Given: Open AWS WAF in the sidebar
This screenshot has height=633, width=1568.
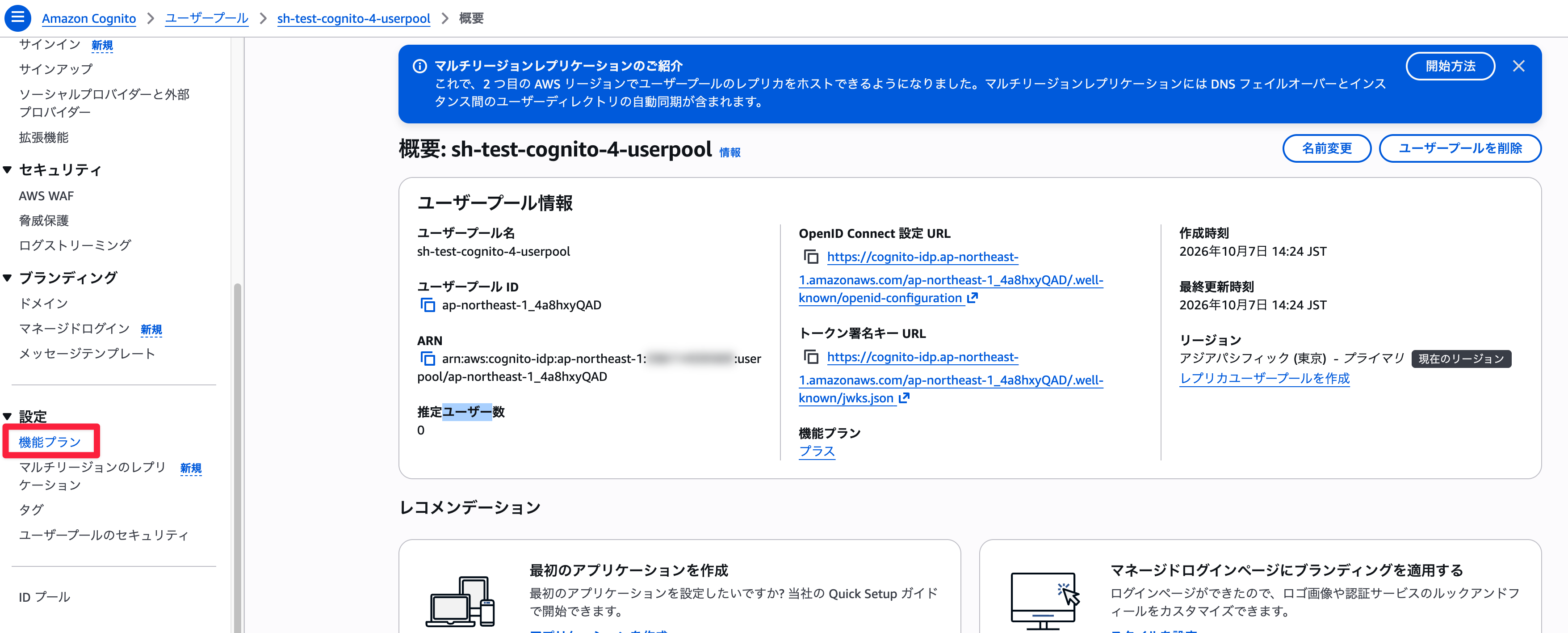Looking at the screenshot, I should tap(46, 195).
